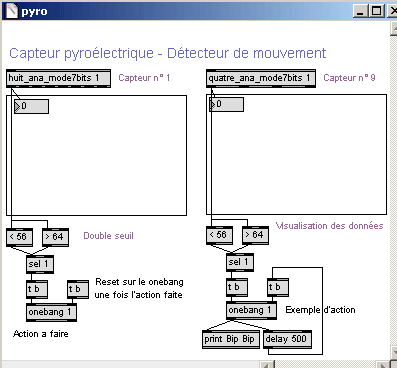This screenshot has width=397, height=368.
Task: Click the pyro document icon in title bar
Action: (x=12, y=11)
